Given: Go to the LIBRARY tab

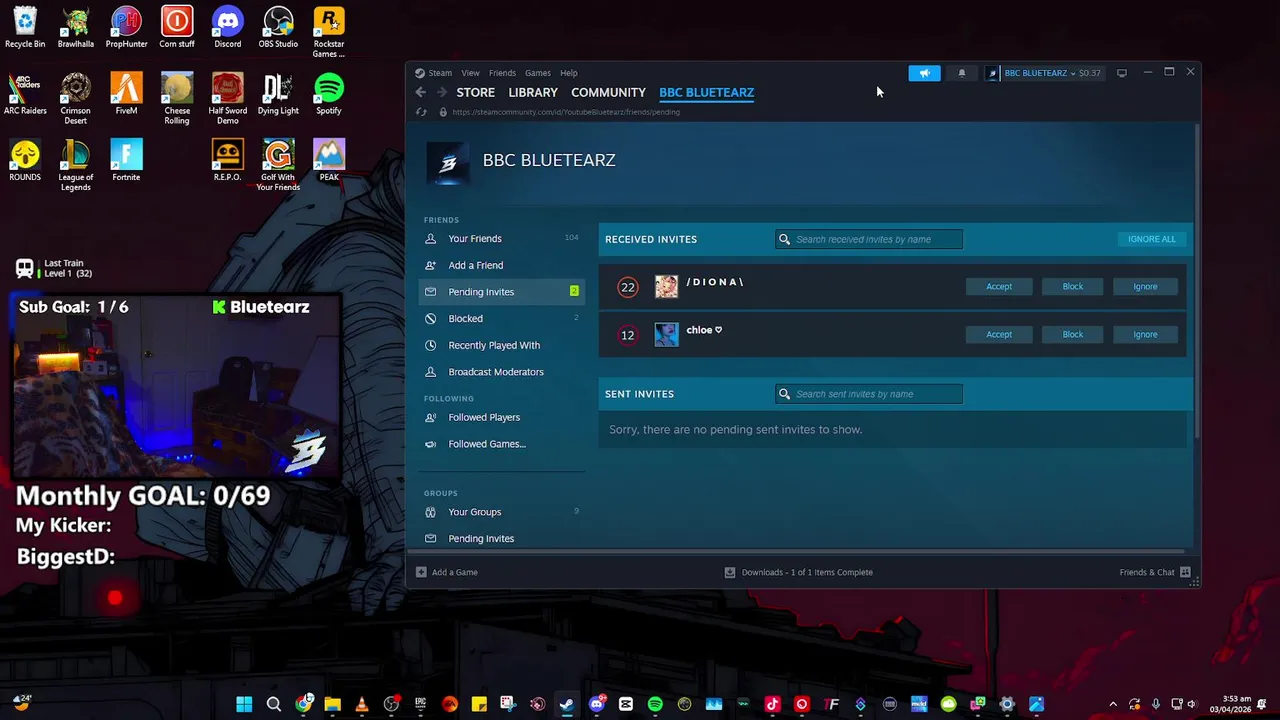Looking at the screenshot, I should point(533,92).
